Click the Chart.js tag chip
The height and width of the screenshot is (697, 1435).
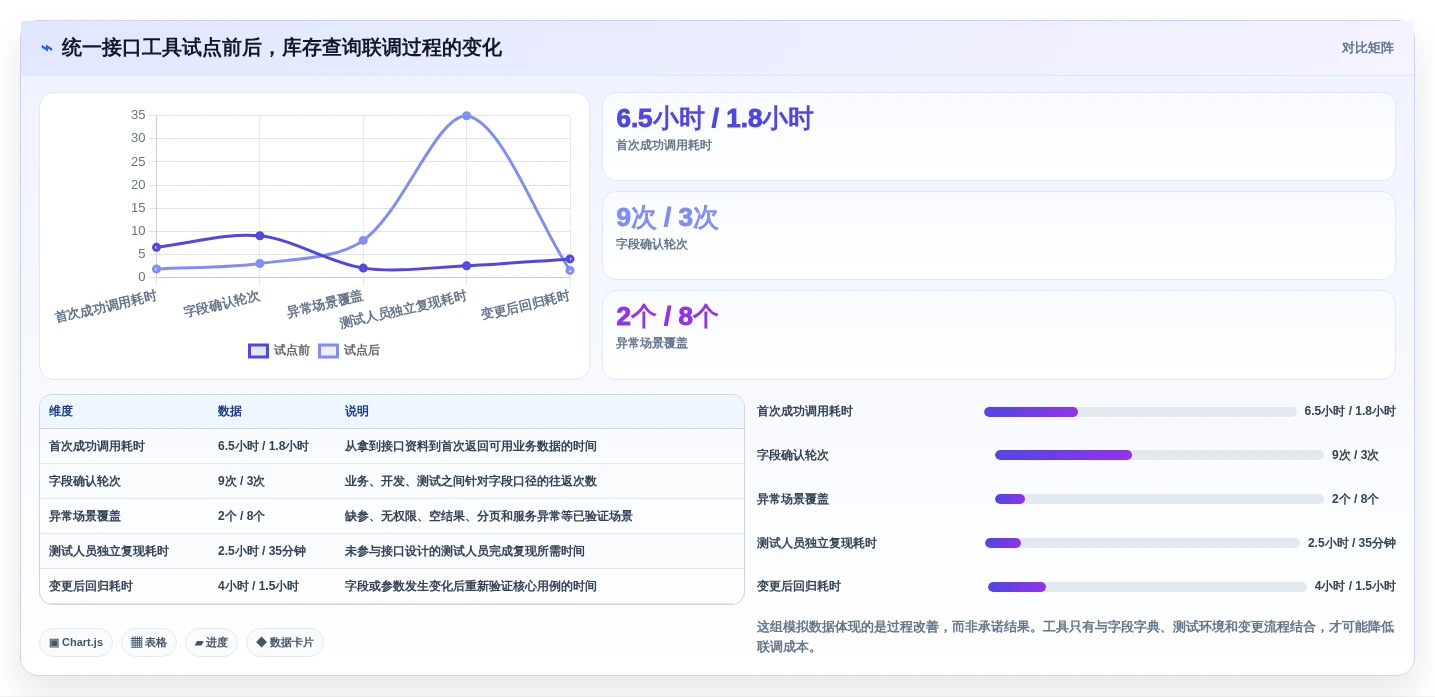pos(76,643)
